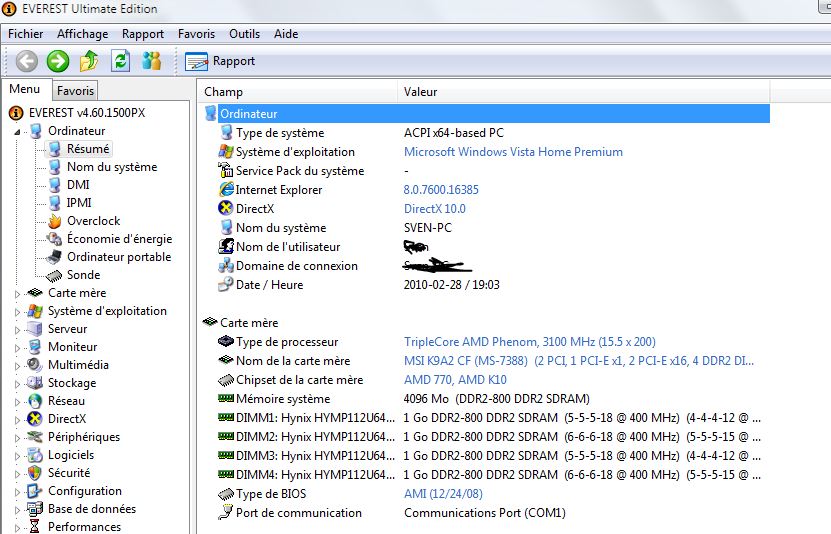Image resolution: width=831 pixels, height=534 pixels.
Task: Open the 8.0.7600.16385 version link
Action: coord(441,190)
